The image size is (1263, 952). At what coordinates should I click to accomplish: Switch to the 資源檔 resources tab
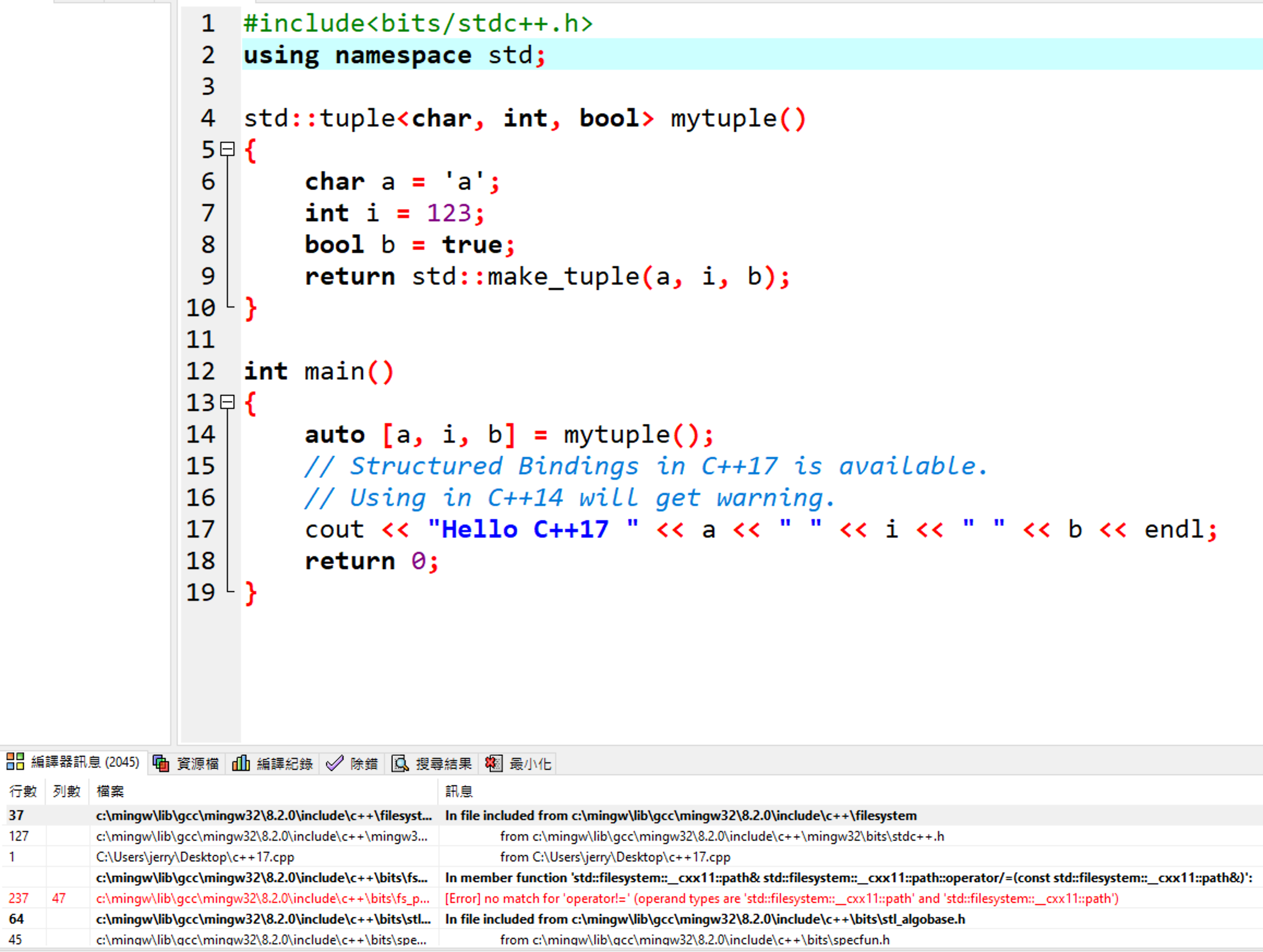coord(197,764)
